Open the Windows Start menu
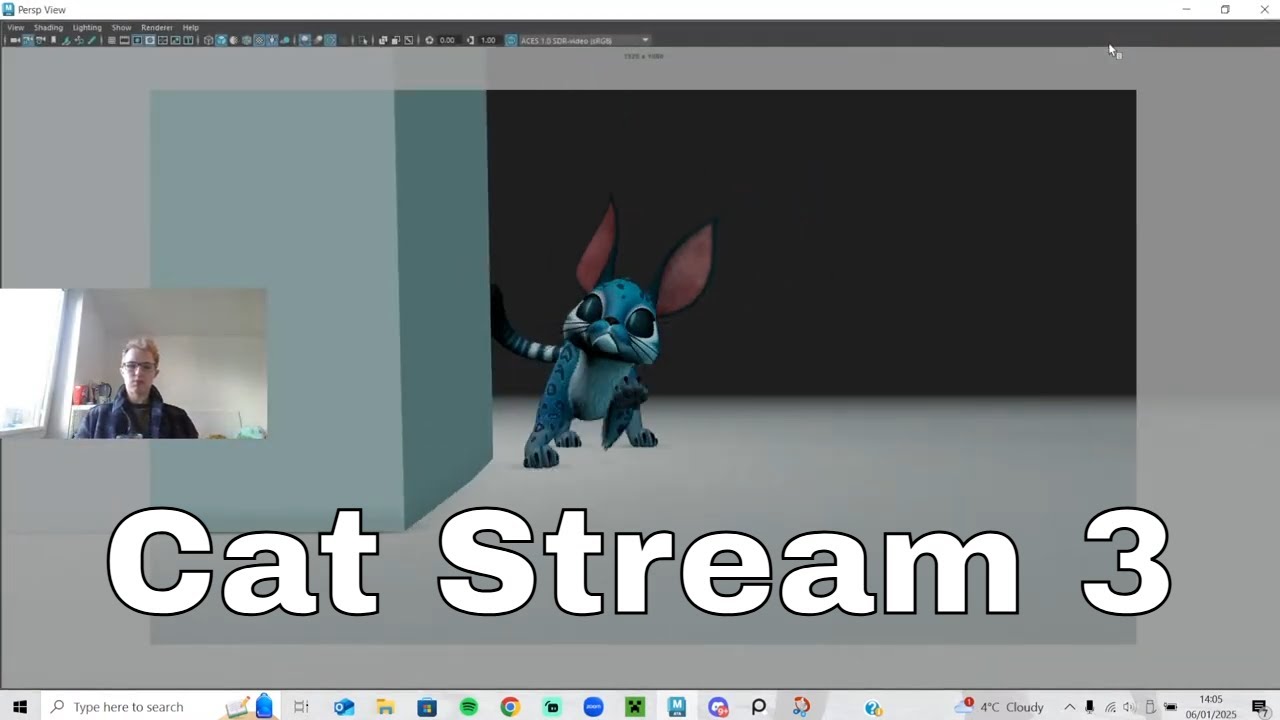The width and height of the screenshot is (1280, 720). 19,707
